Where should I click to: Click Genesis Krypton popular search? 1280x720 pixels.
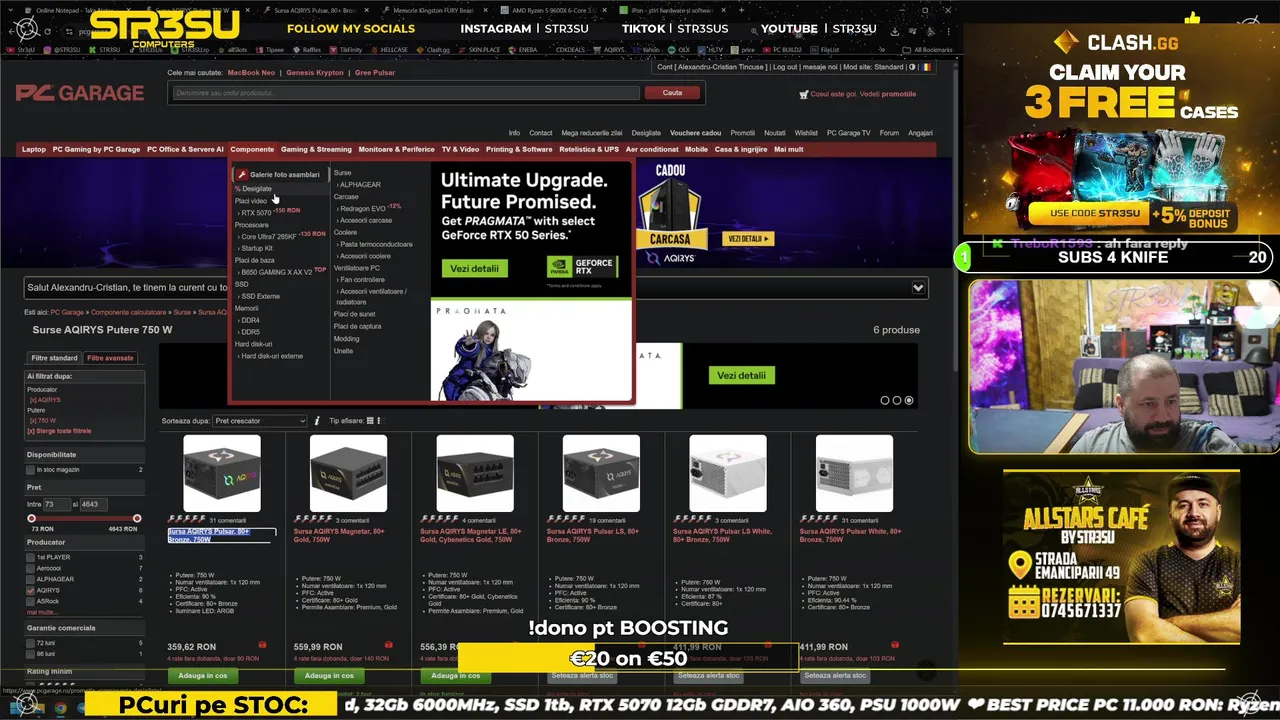pos(315,73)
